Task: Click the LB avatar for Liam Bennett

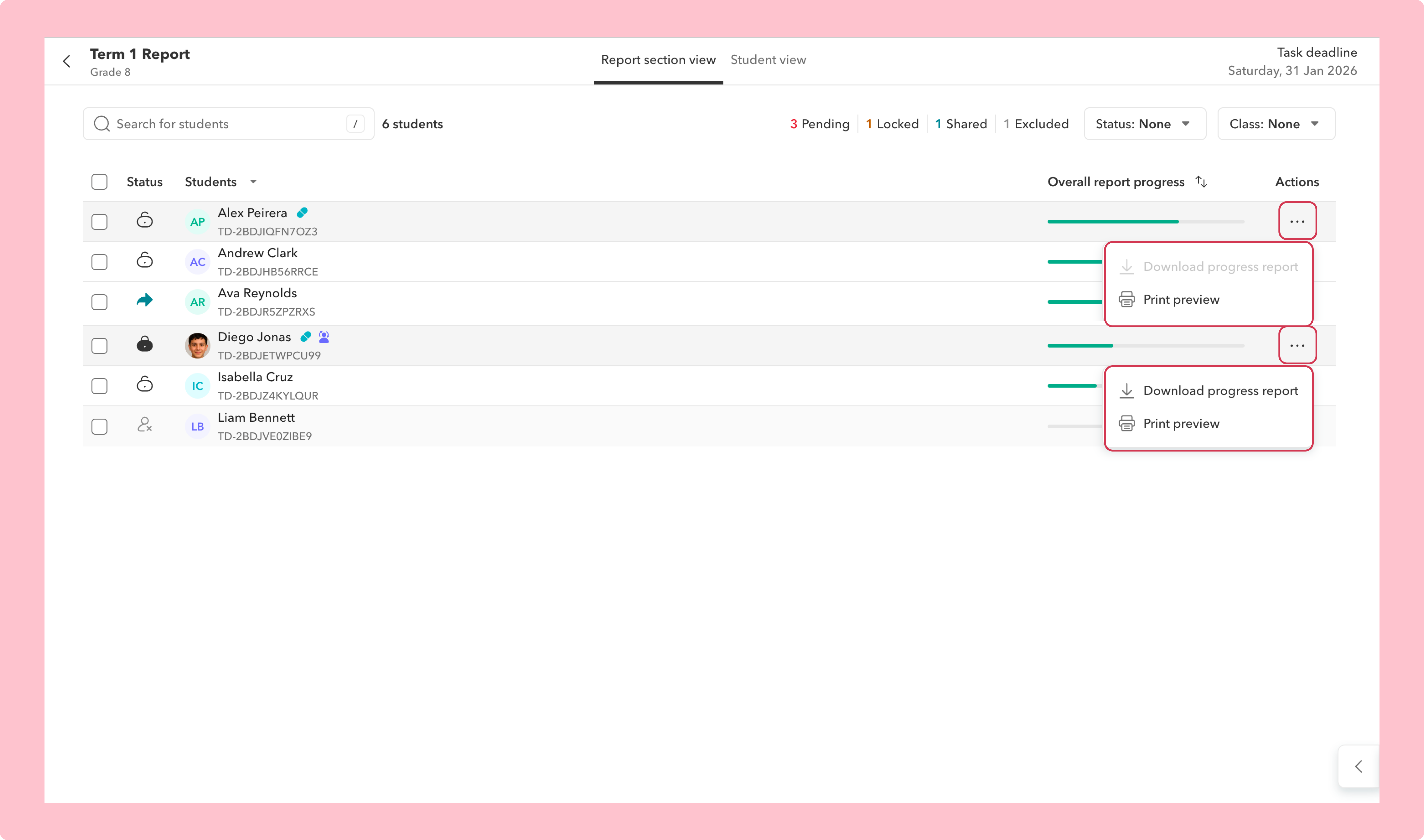Action: coord(197,426)
